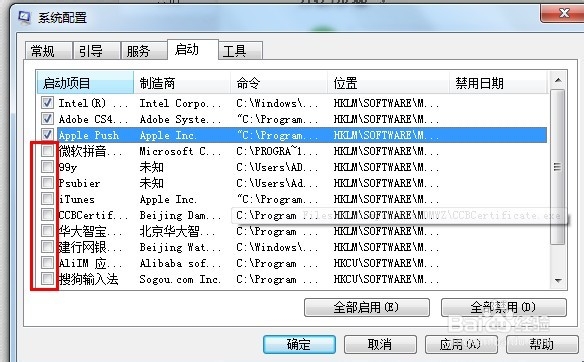Open help with the 帮助 button

coord(542,344)
